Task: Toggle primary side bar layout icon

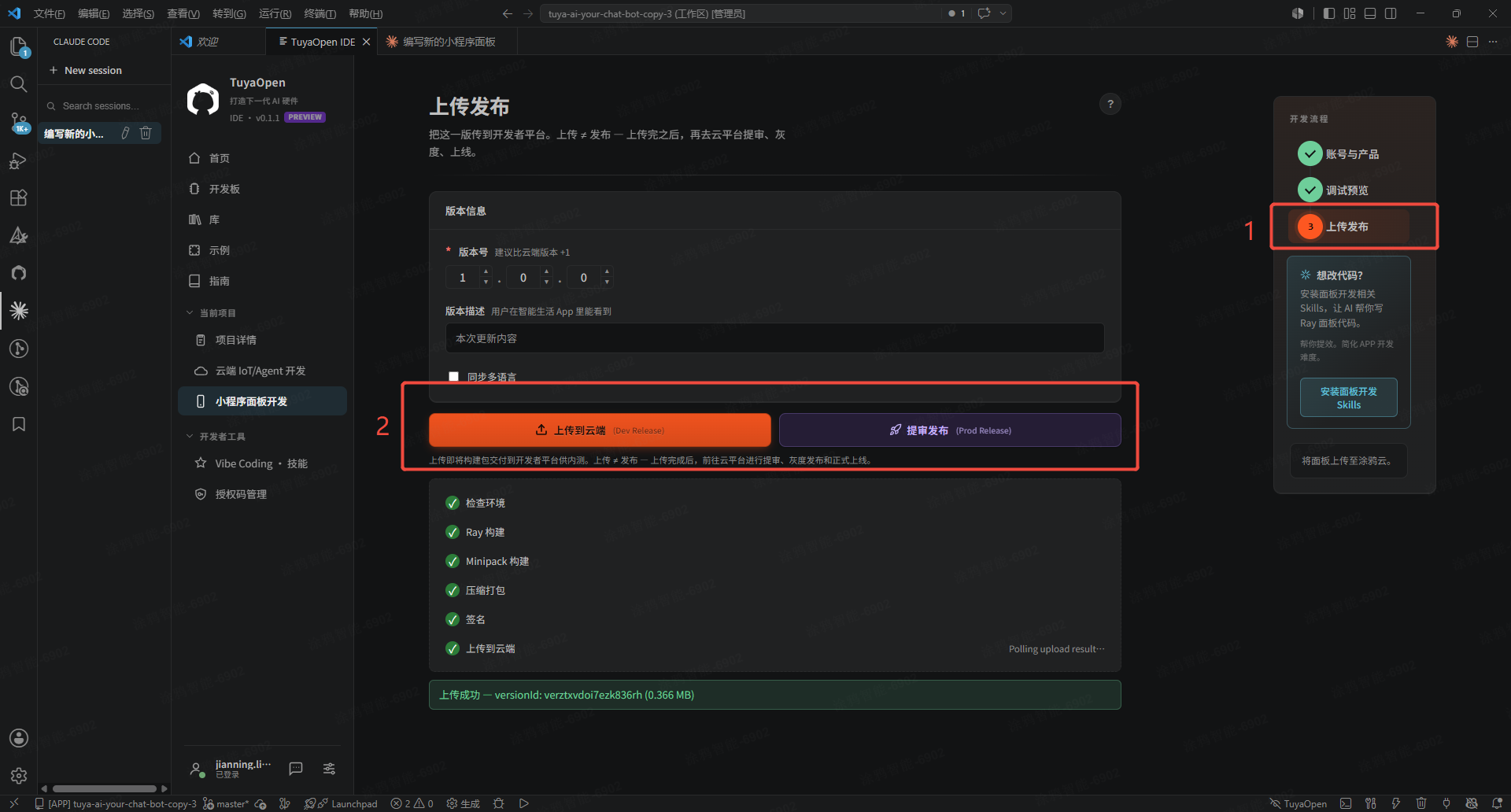Action: tap(1329, 13)
